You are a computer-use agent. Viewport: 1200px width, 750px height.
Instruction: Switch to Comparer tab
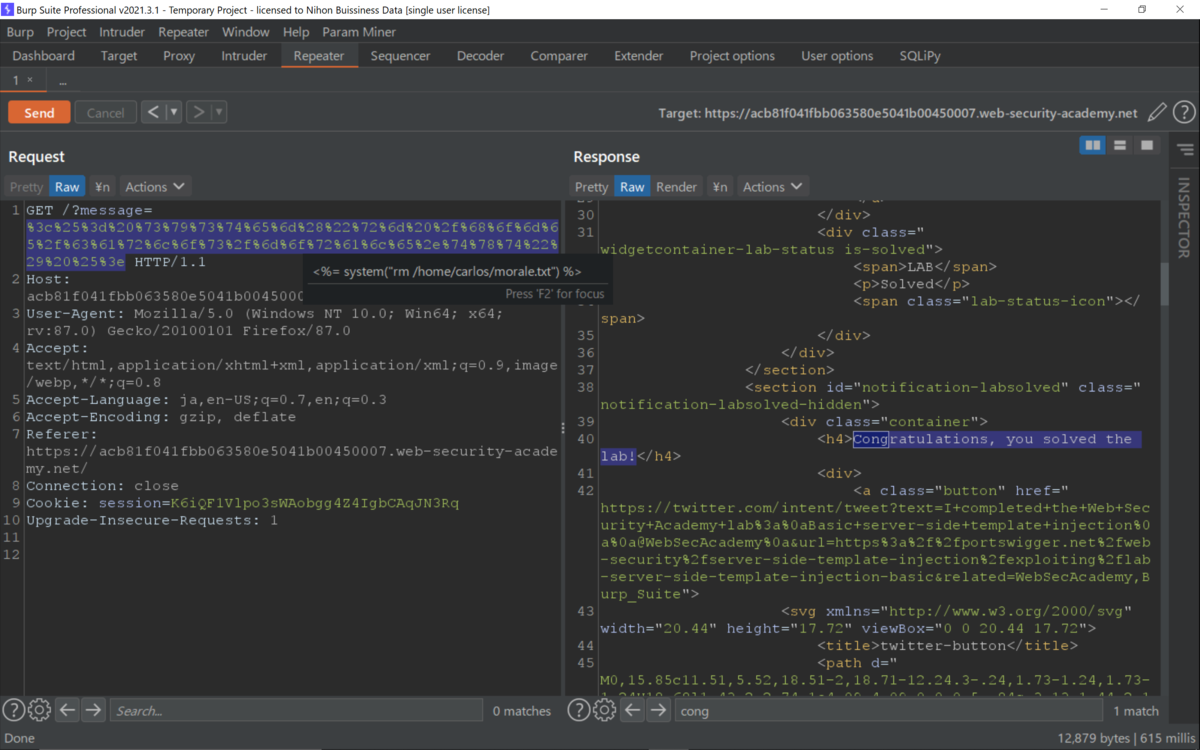[559, 56]
